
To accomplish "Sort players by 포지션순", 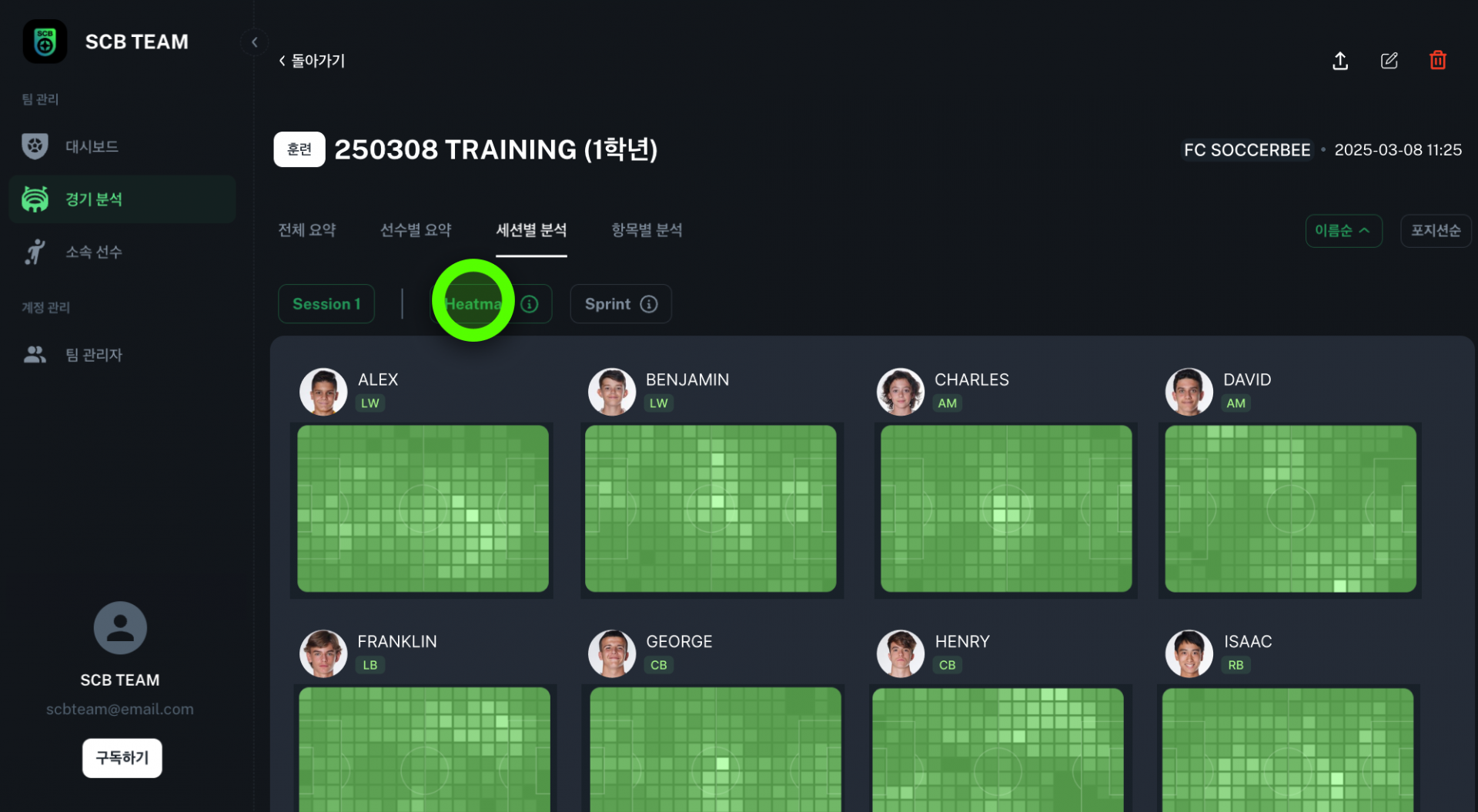I will click(x=1436, y=231).
